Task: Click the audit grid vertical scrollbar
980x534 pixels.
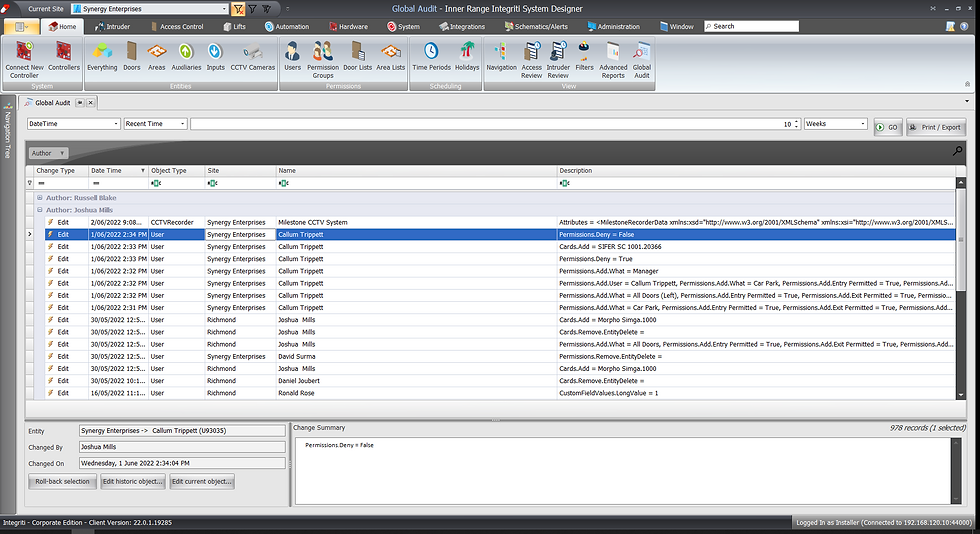Action: click(961, 288)
